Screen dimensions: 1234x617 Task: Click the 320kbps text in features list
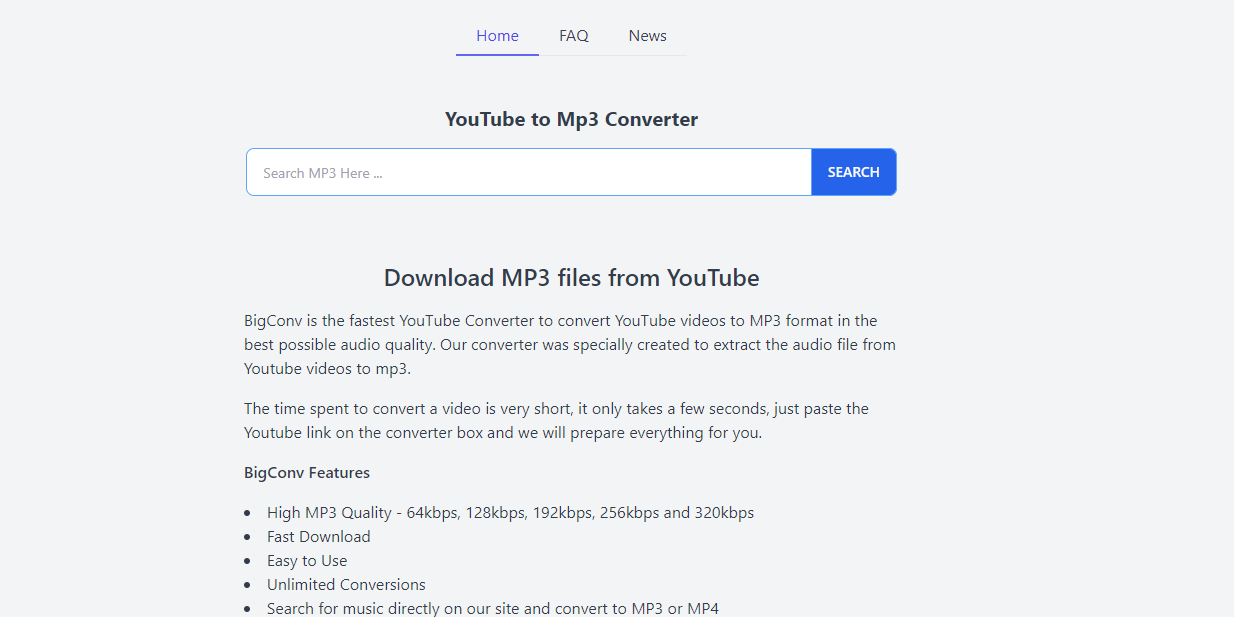pyautogui.click(x=724, y=513)
